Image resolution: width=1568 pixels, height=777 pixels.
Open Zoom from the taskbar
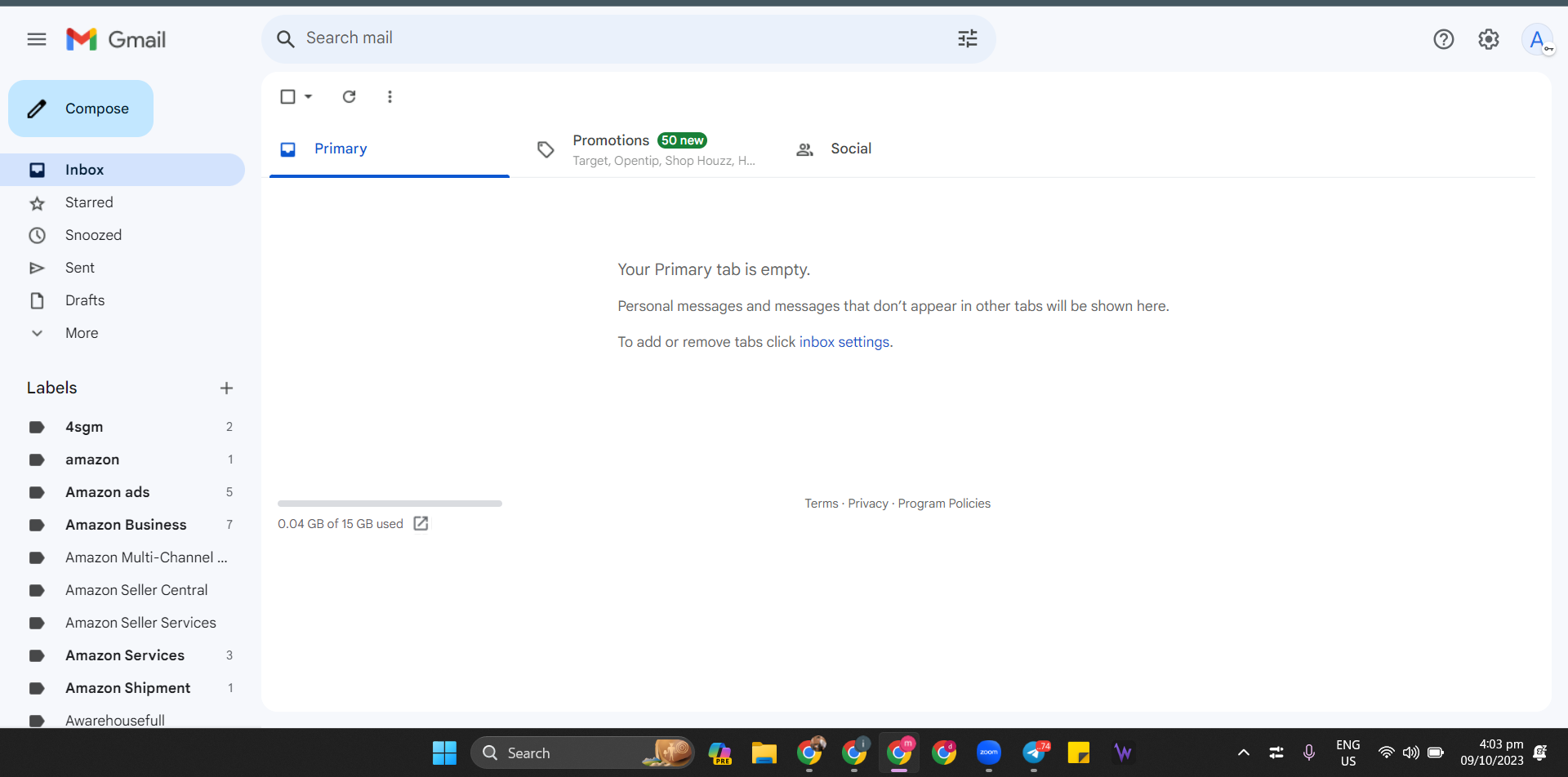989,753
